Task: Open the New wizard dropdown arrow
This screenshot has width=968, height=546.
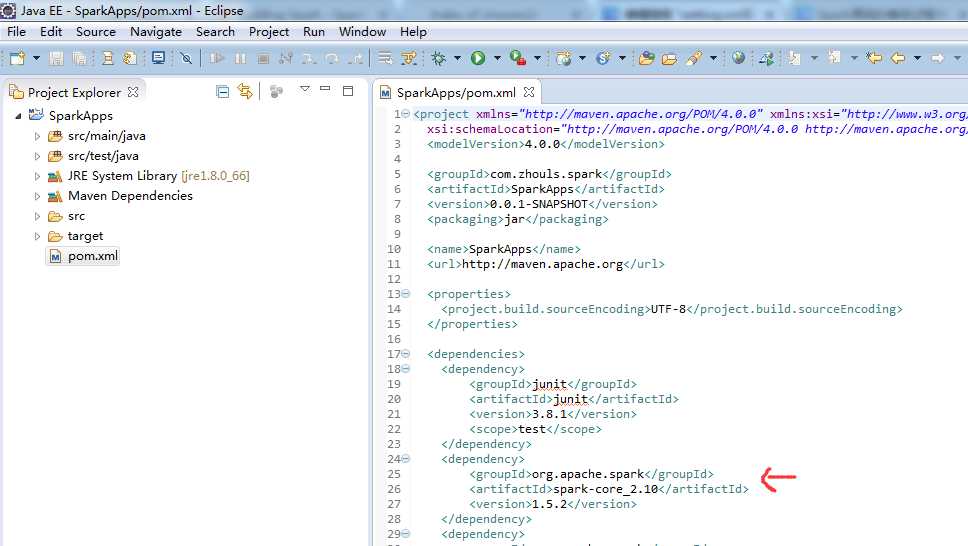Action: pyautogui.click(x=36, y=58)
